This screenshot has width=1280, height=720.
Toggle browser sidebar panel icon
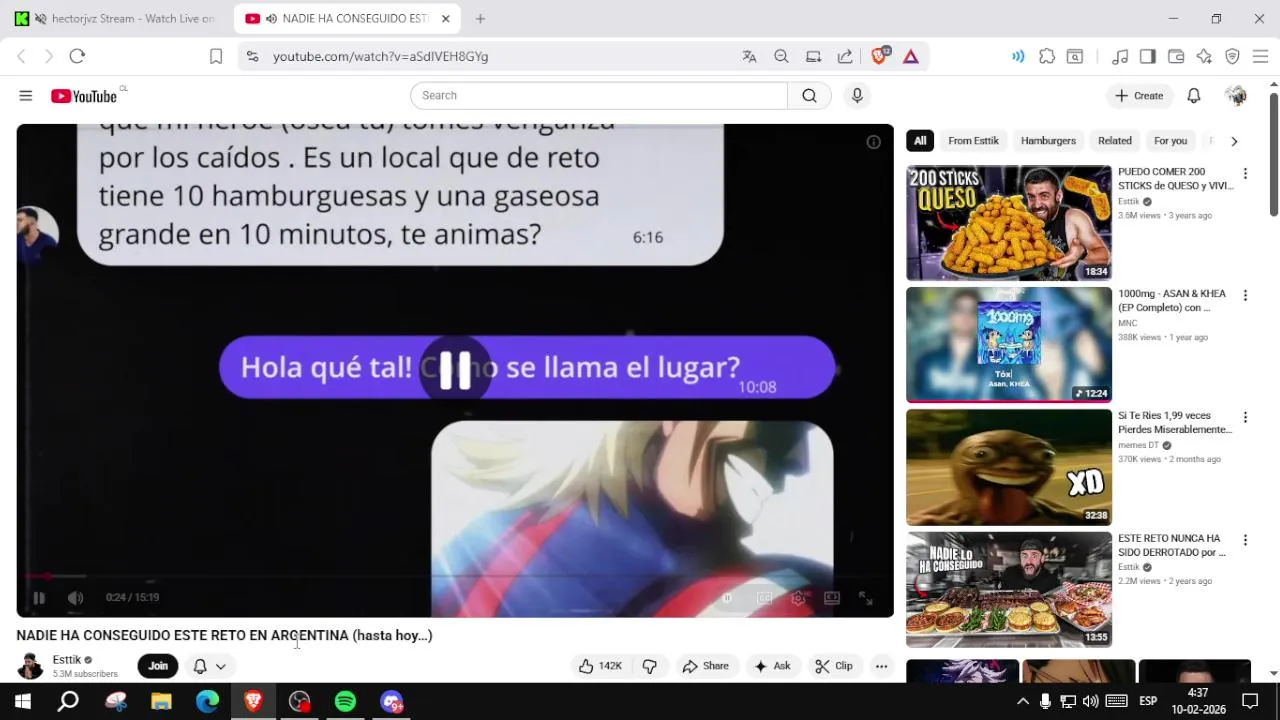click(1148, 56)
